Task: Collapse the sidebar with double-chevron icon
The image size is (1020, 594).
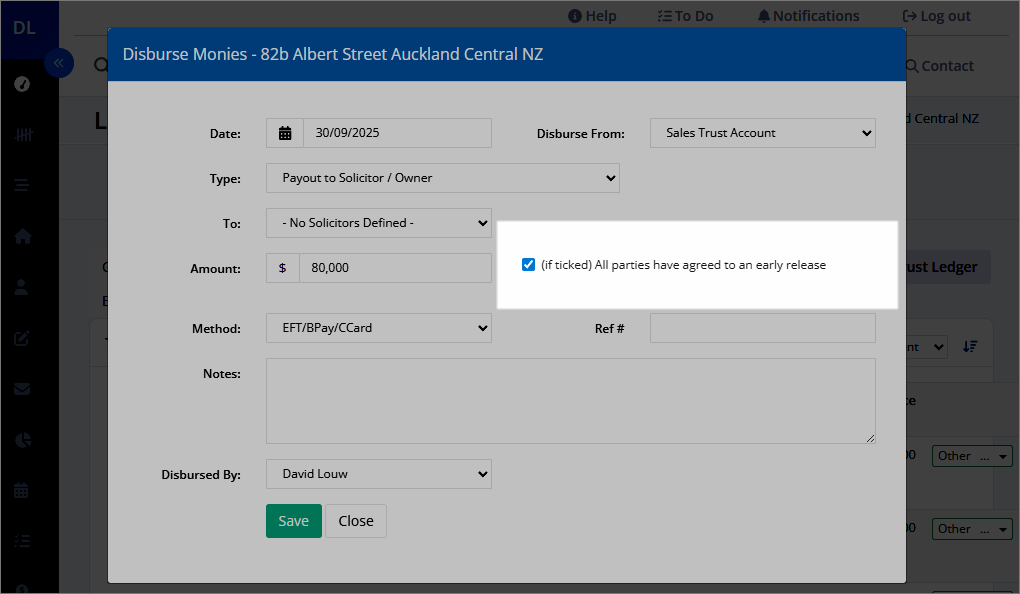Action: (59, 63)
